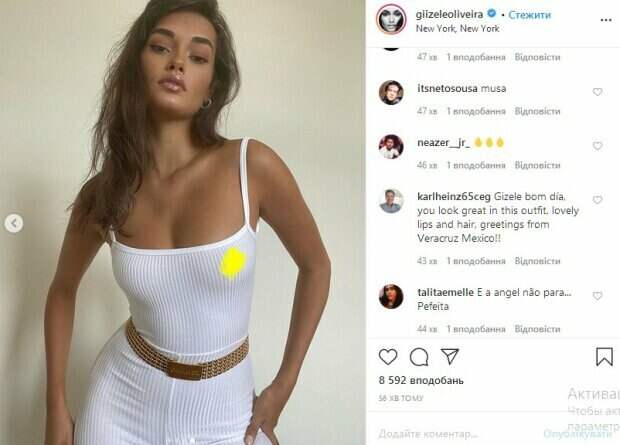Like the talitaemelle comment
The width and height of the screenshot is (620, 445).
(597, 296)
